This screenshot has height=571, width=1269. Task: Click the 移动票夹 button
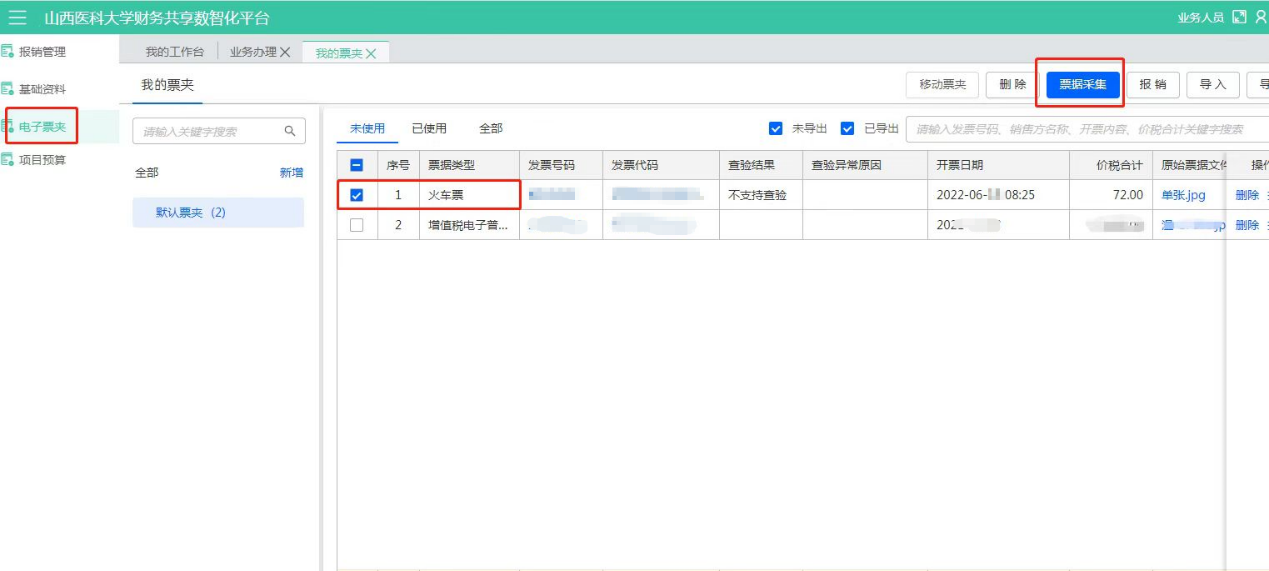tap(942, 85)
